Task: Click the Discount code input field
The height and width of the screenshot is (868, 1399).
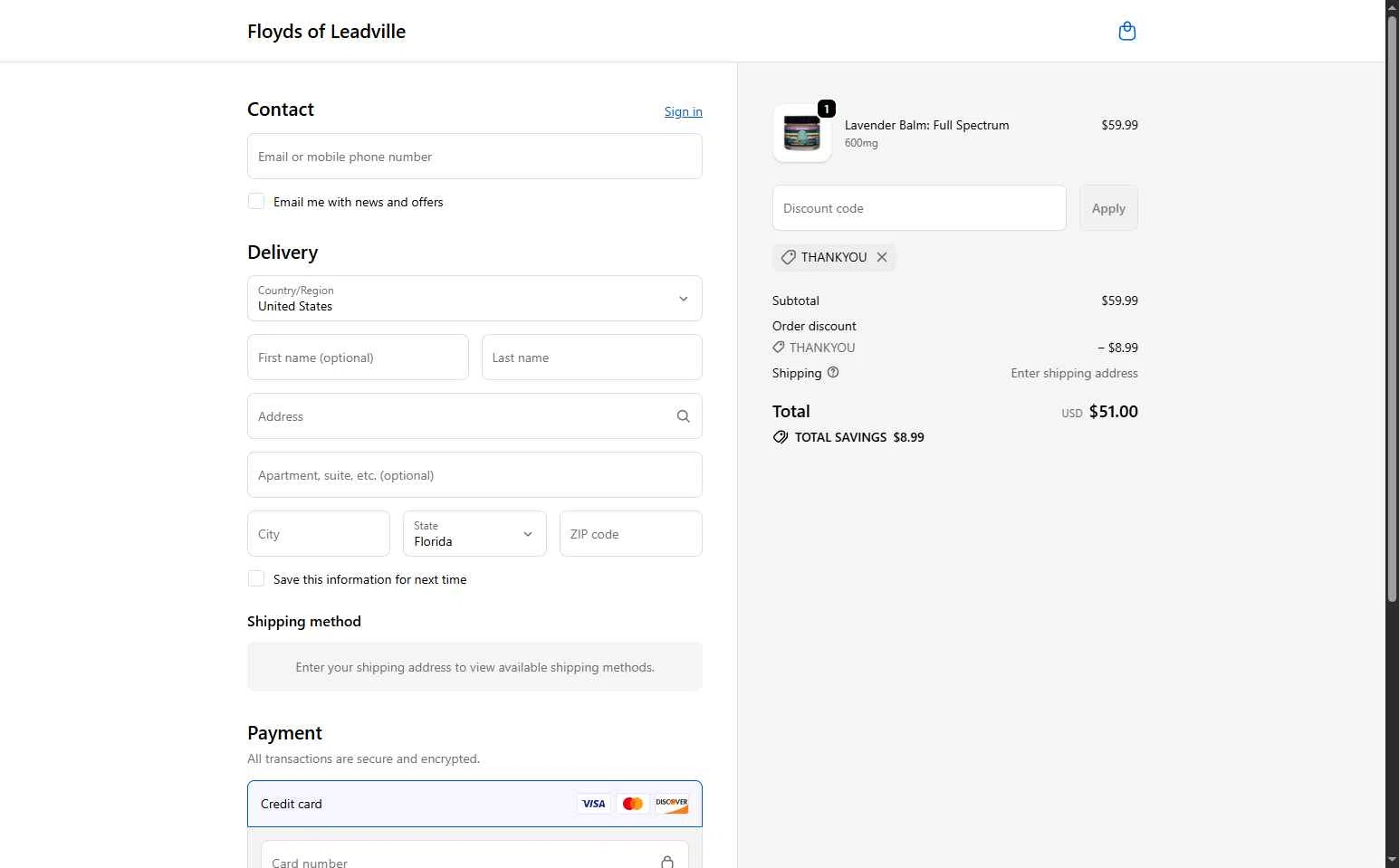Action: pyautogui.click(x=918, y=208)
